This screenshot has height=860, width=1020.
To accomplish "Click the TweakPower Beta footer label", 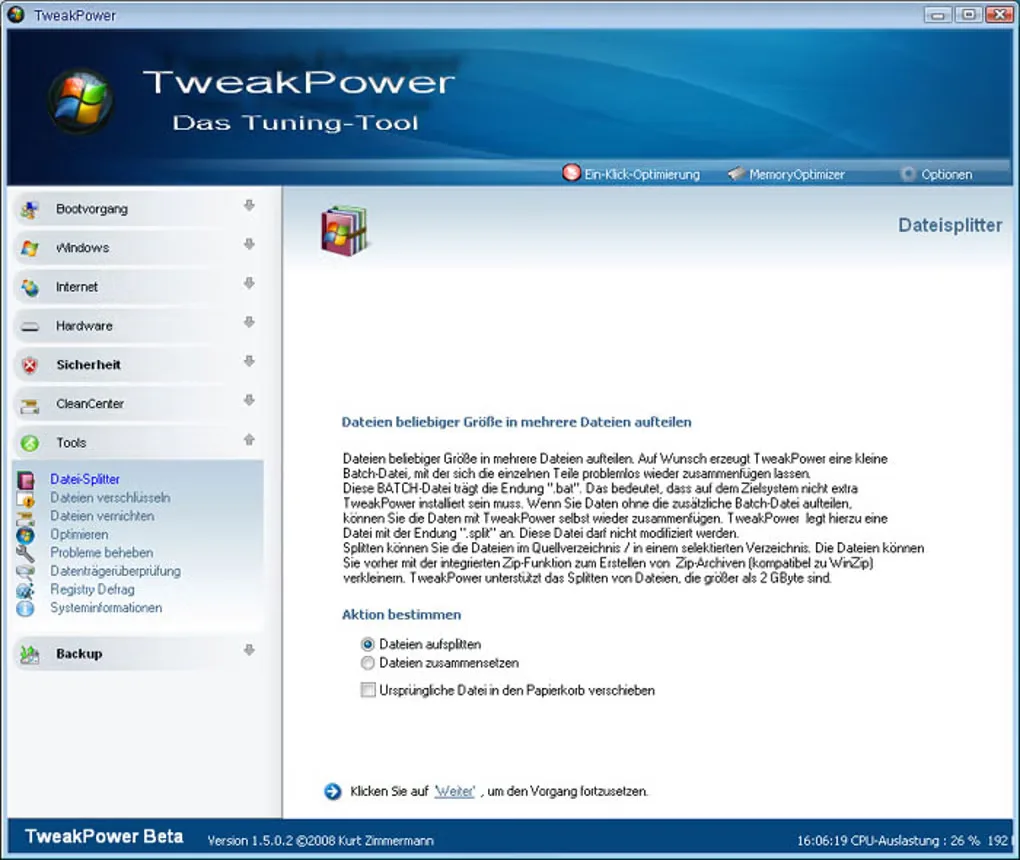I will (104, 837).
